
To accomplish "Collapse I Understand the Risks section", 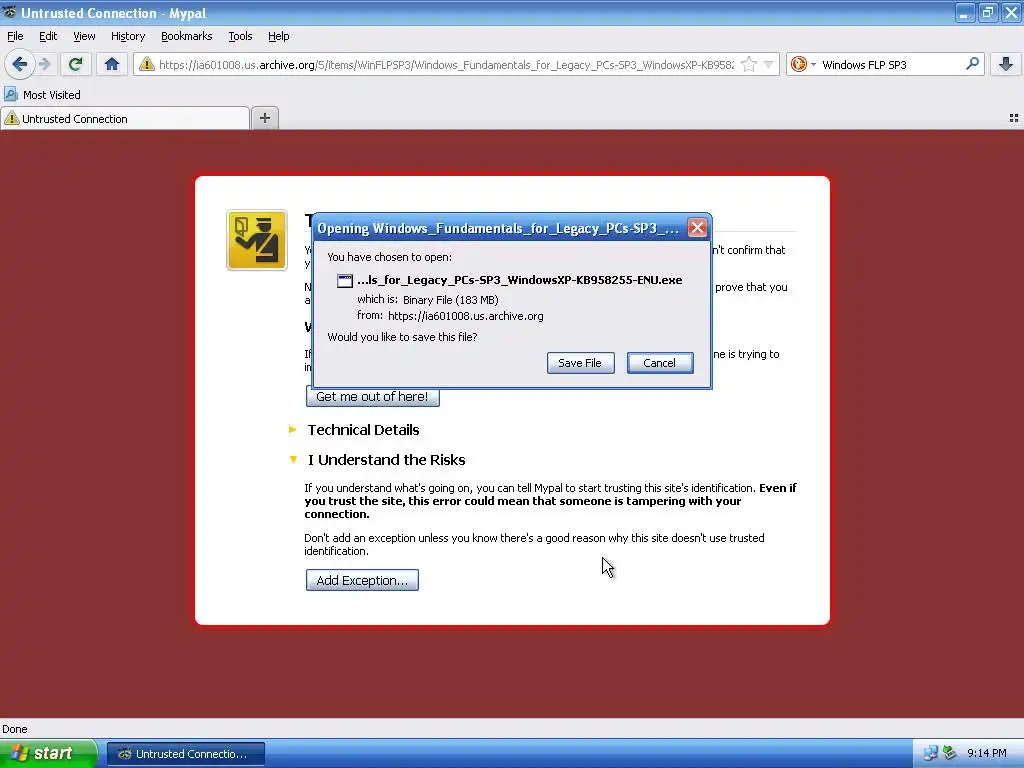I will pyautogui.click(x=377, y=460).
